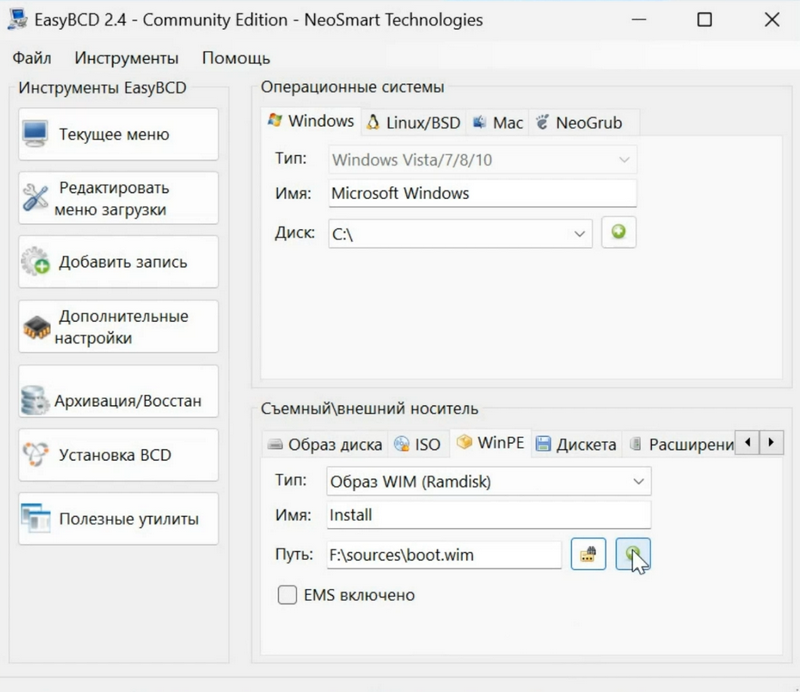Open Полезные утилиты section

118,519
